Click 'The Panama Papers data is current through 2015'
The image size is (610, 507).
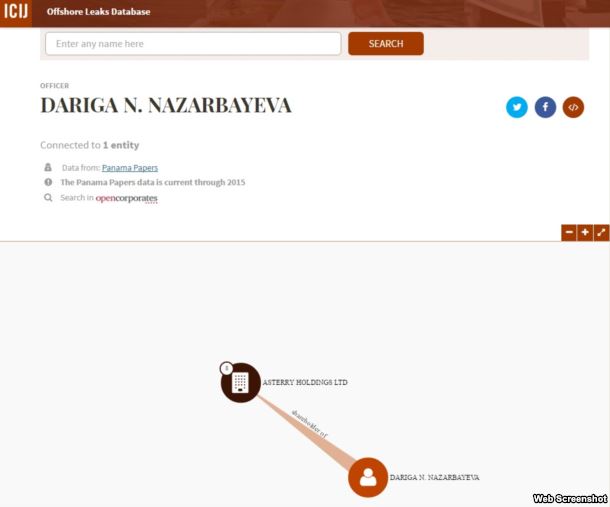pos(152,182)
